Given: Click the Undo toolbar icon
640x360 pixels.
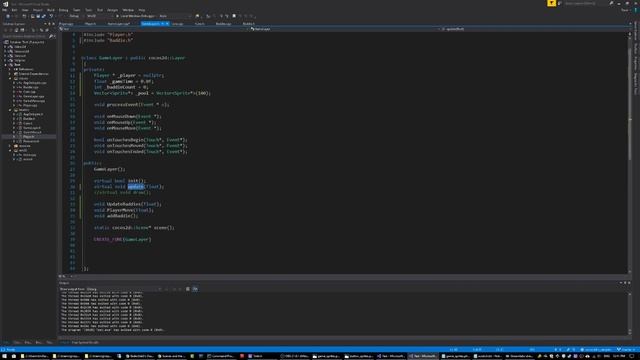Looking at the screenshot, I should tap(51, 16).
